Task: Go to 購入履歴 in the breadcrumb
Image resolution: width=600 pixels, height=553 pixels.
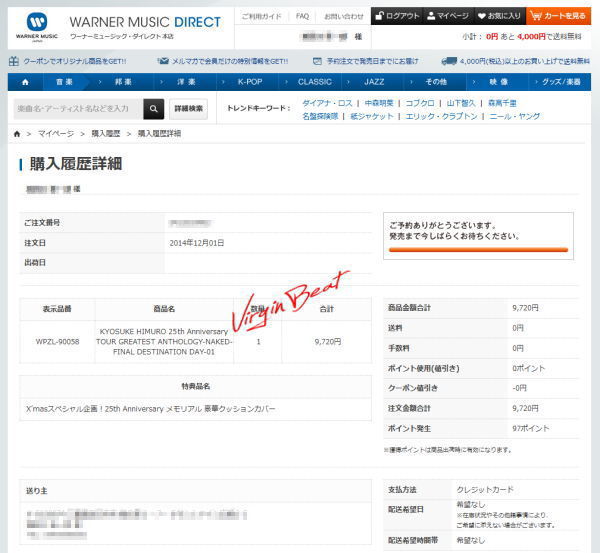Action: pyautogui.click(x=106, y=134)
